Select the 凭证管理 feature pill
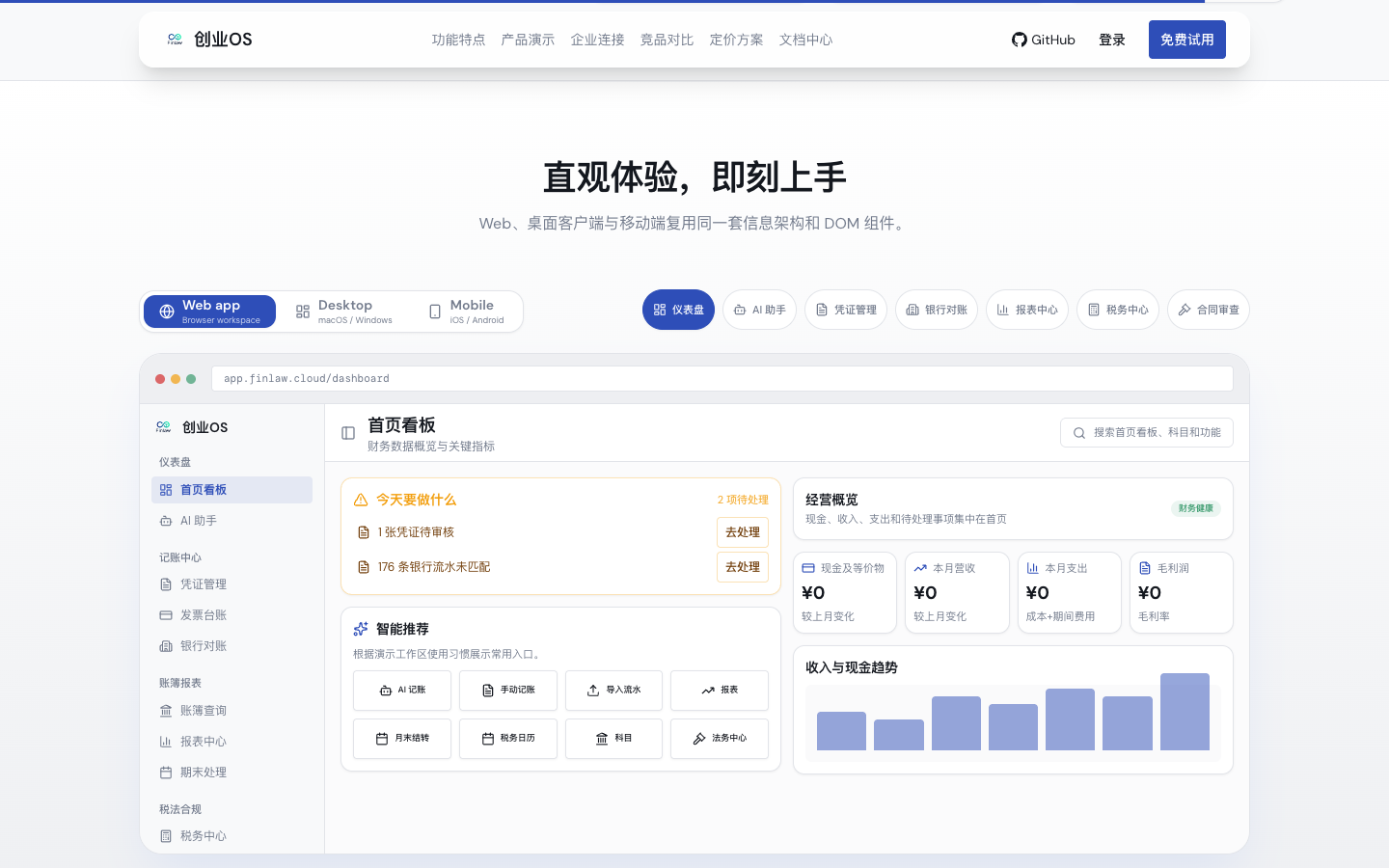The height and width of the screenshot is (868, 1389). 846,310
